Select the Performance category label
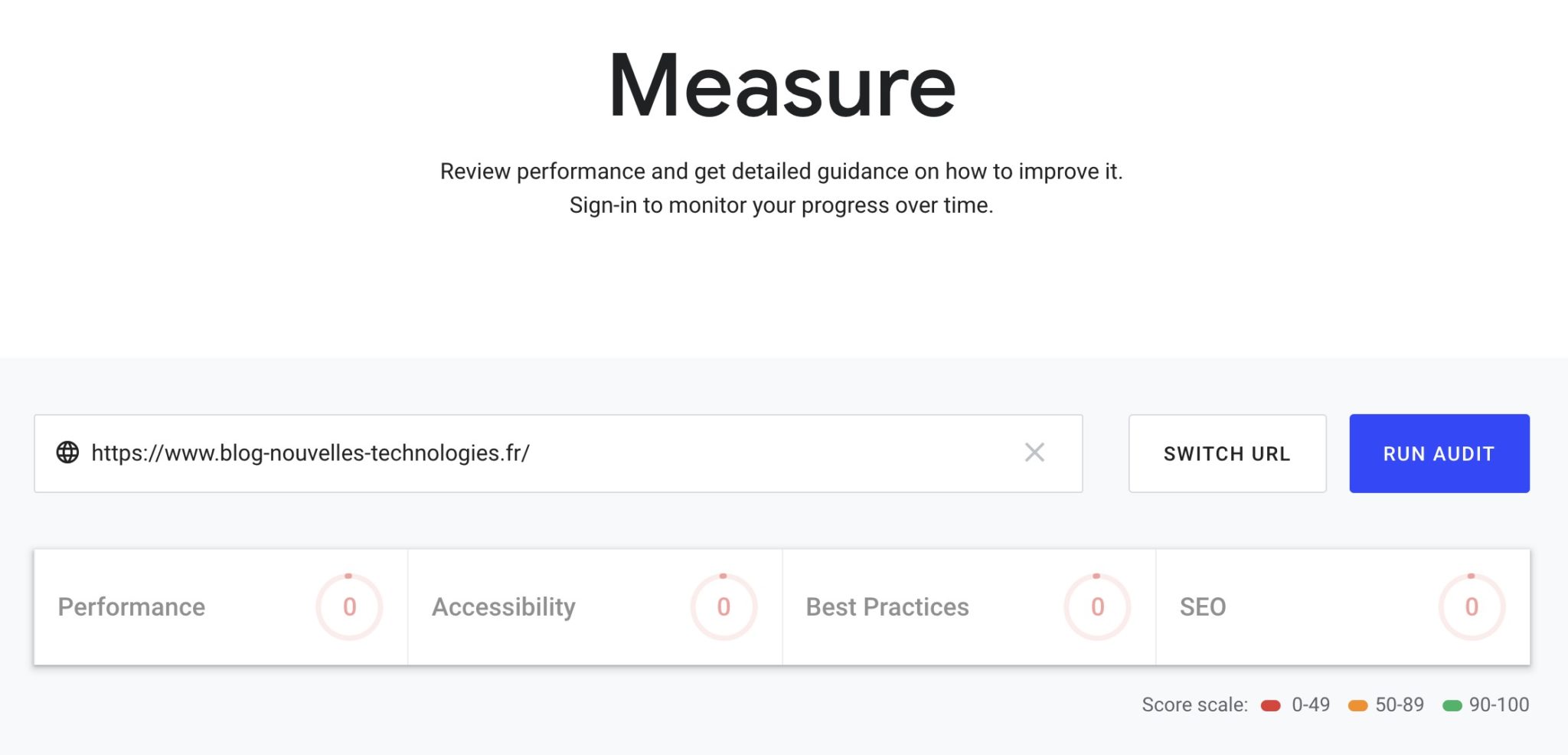Screen dimensions: 1568x755 (132, 606)
